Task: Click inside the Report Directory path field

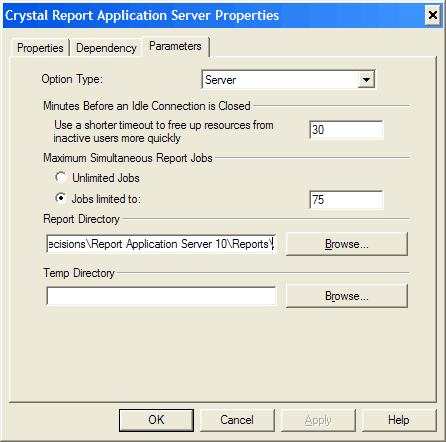Action: coord(161,244)
